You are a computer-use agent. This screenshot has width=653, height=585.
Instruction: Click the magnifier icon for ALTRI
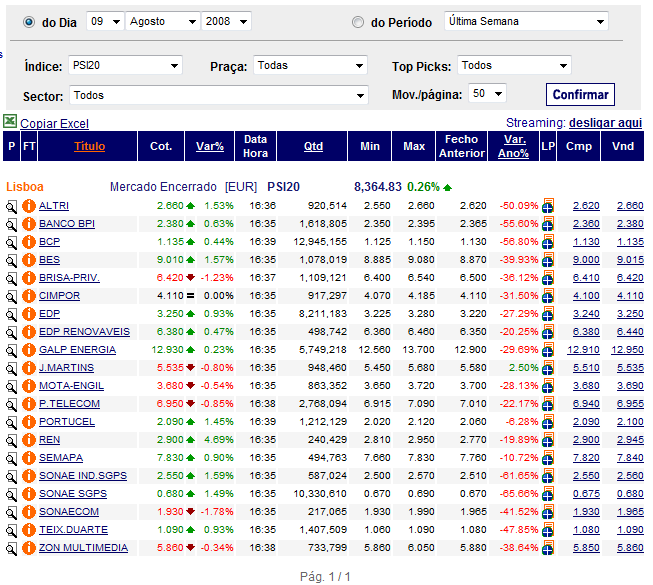click(11, 206)
